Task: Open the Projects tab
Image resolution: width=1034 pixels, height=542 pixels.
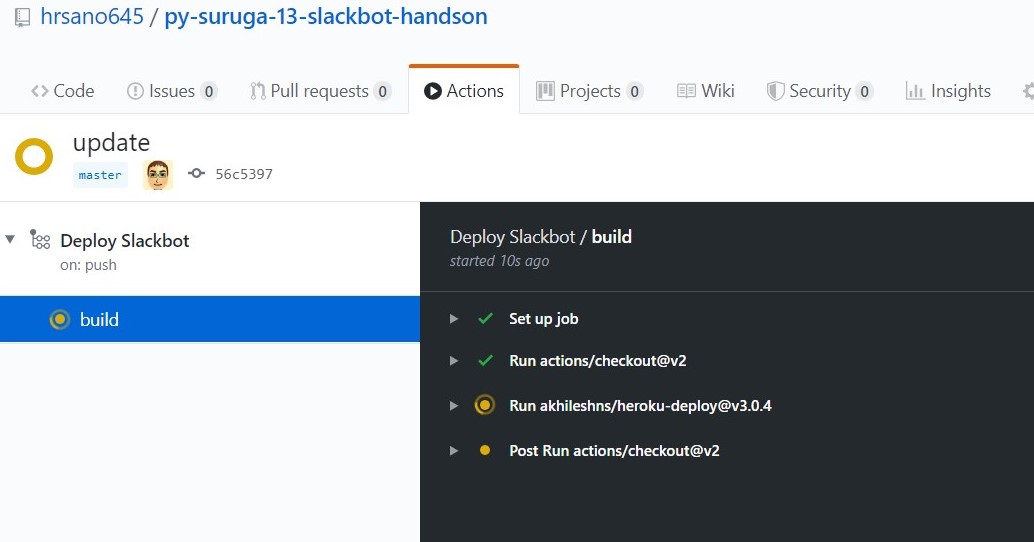Action: (x=590, y=91)
